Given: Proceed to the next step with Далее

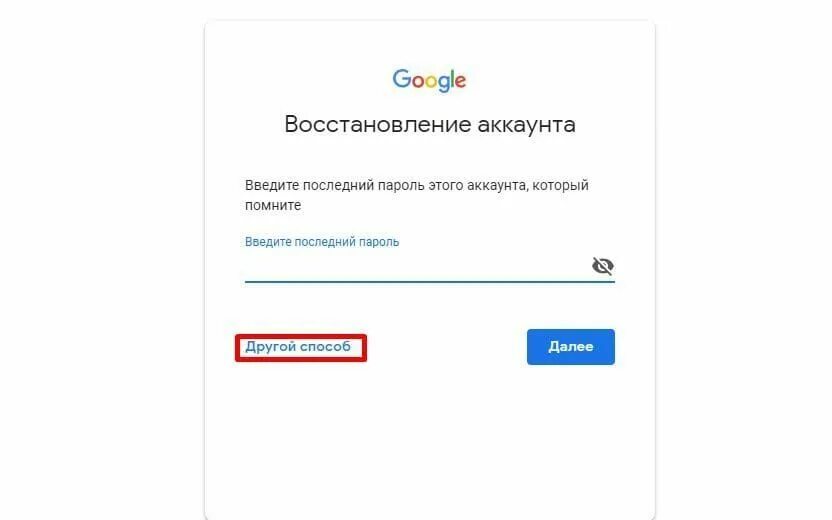Looking at the screenshot, I should (x=571, y=346).
